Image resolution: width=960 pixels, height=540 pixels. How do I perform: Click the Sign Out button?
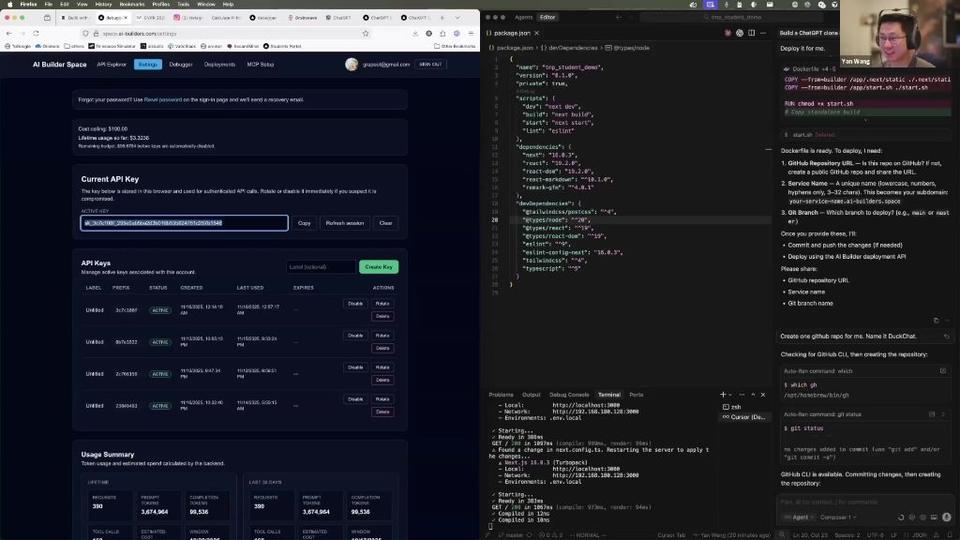(x=430, y=64)
